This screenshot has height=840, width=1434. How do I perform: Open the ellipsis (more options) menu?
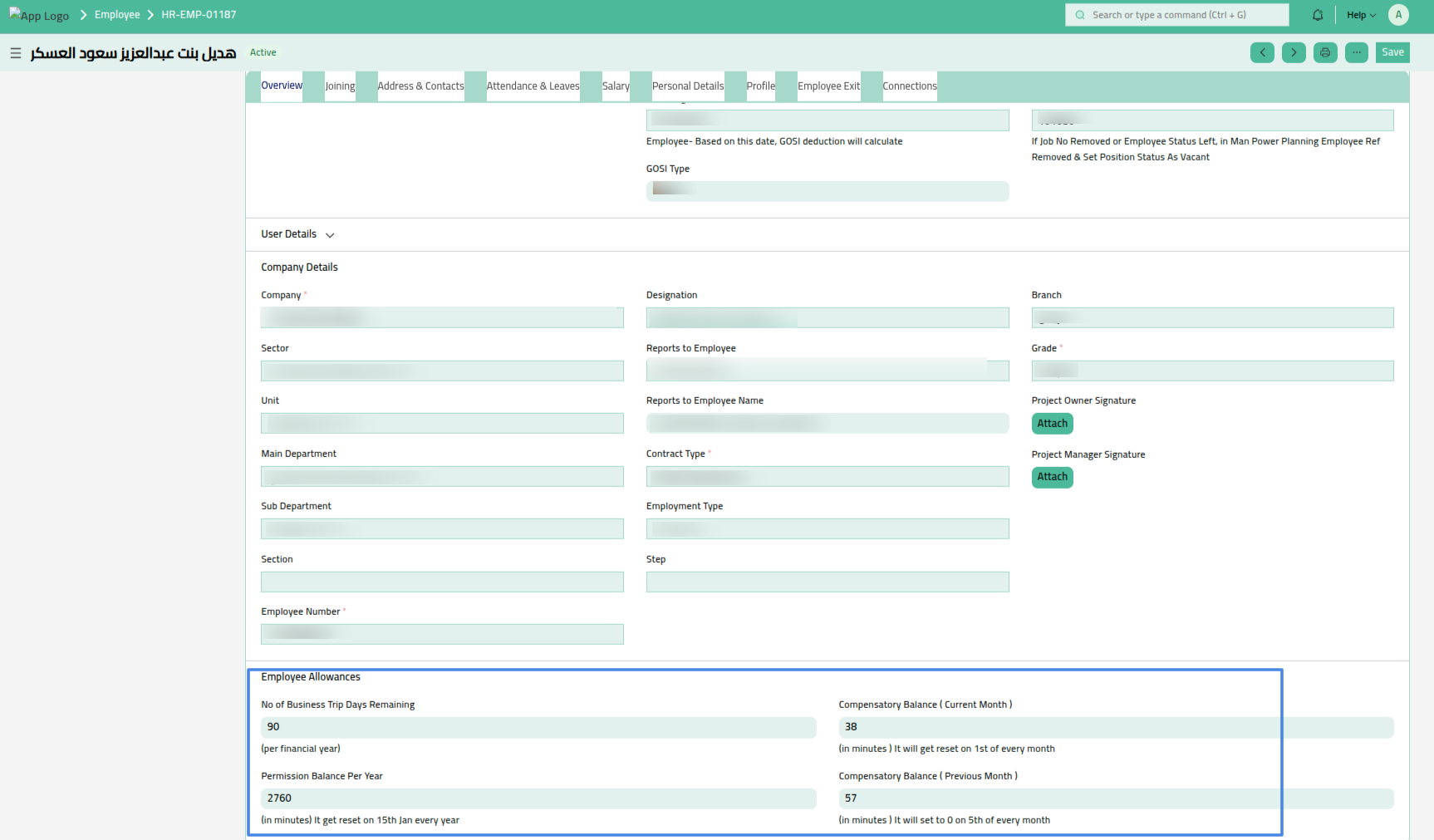[1357, 52]
